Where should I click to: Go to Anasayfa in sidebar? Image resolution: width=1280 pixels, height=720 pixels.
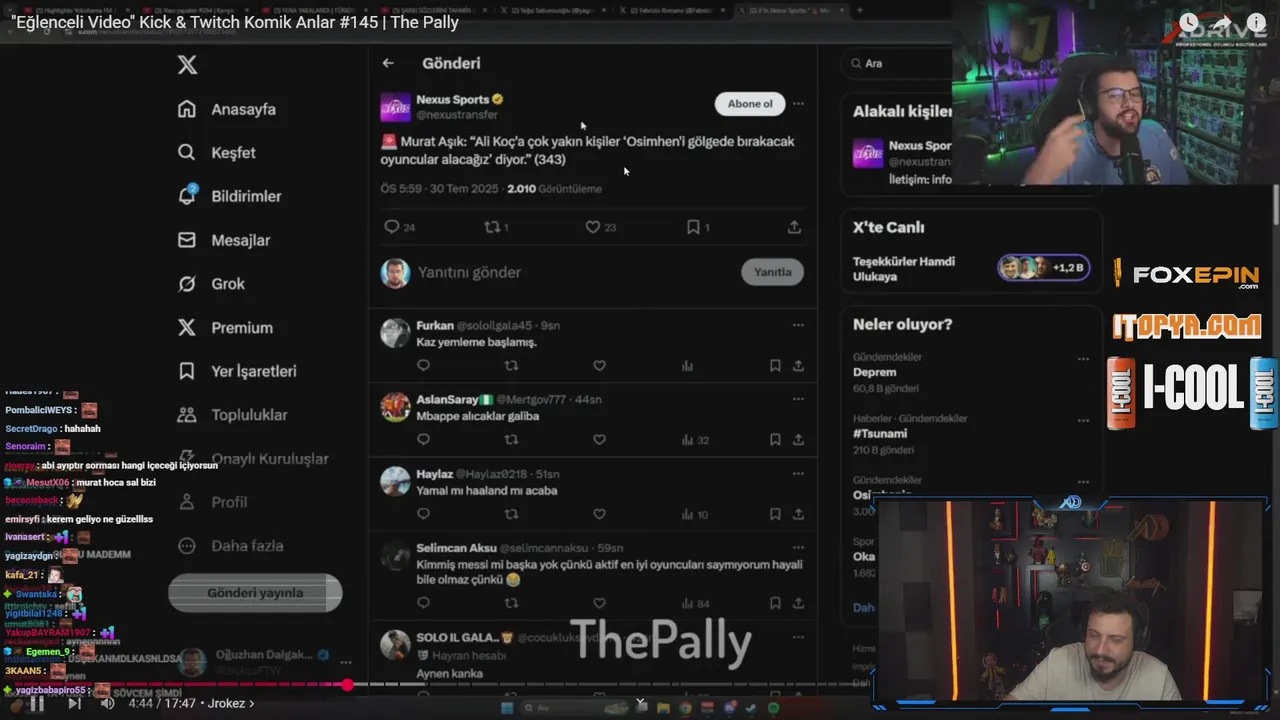[x=227, y=109]
